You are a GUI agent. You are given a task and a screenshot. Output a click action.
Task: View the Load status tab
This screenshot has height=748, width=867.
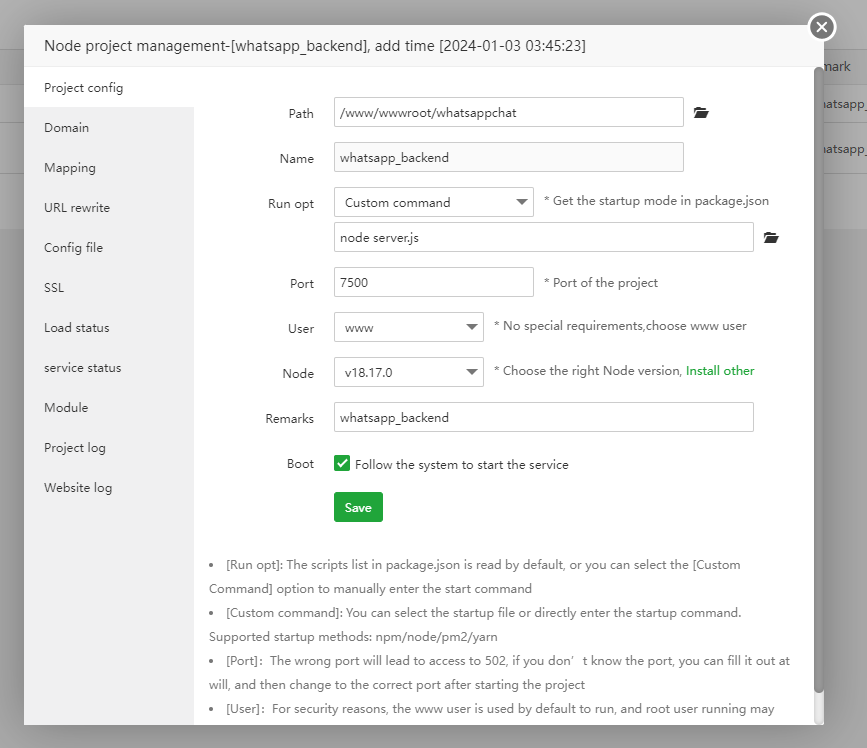click(77, 328)
